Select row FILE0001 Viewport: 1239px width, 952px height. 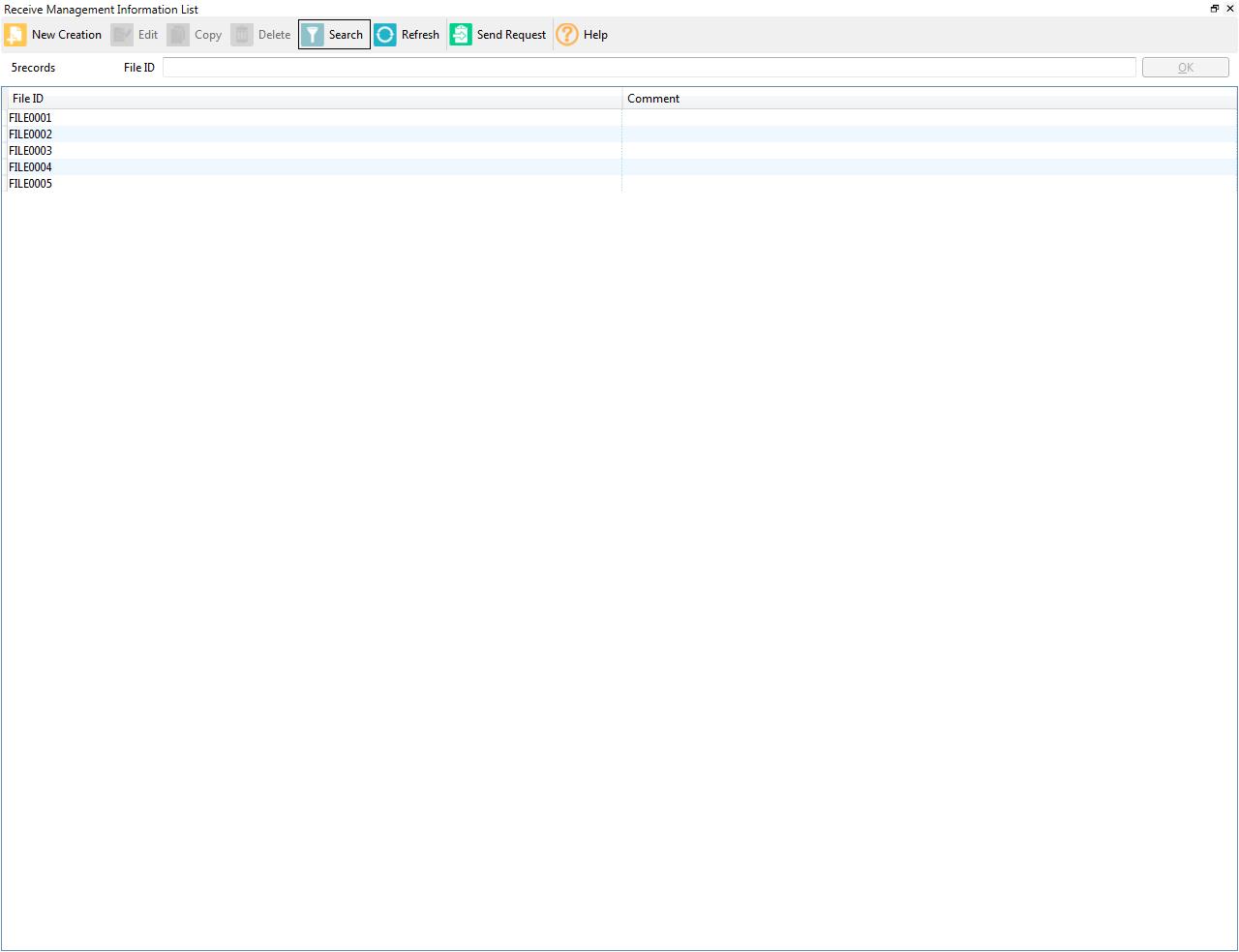pos(619,118)
